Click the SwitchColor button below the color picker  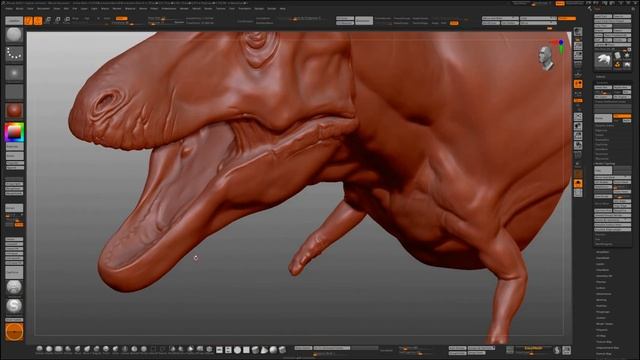coord(14,146)
